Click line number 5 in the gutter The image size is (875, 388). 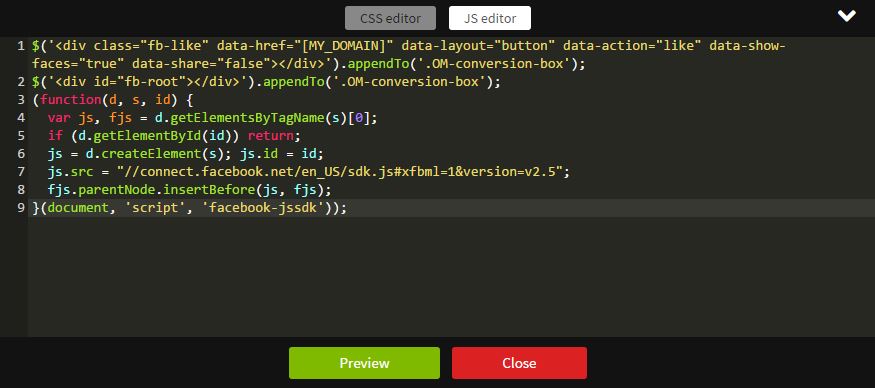click(x=21, y=136)
